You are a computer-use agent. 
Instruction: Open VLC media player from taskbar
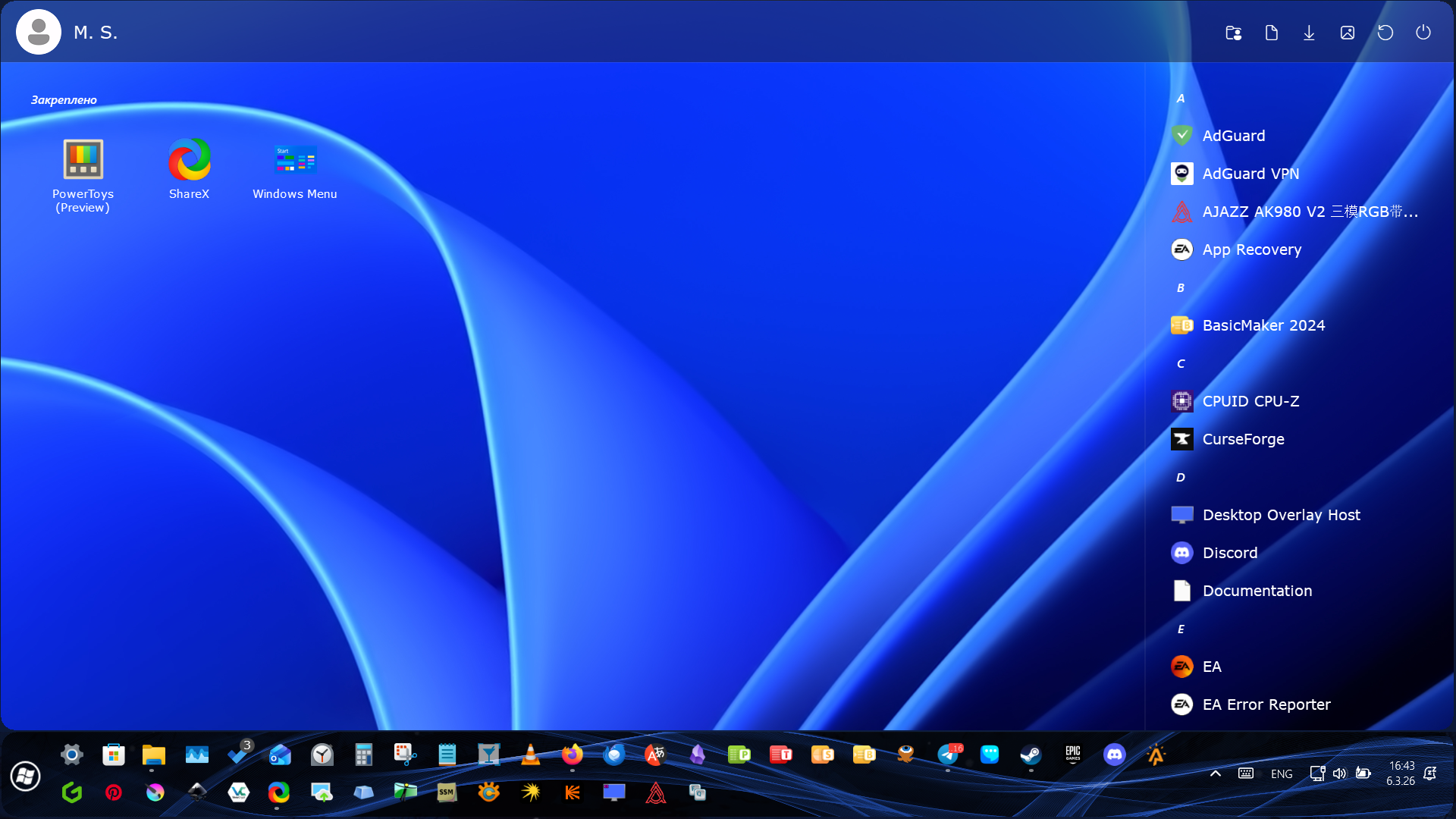(x=531, y=755)
